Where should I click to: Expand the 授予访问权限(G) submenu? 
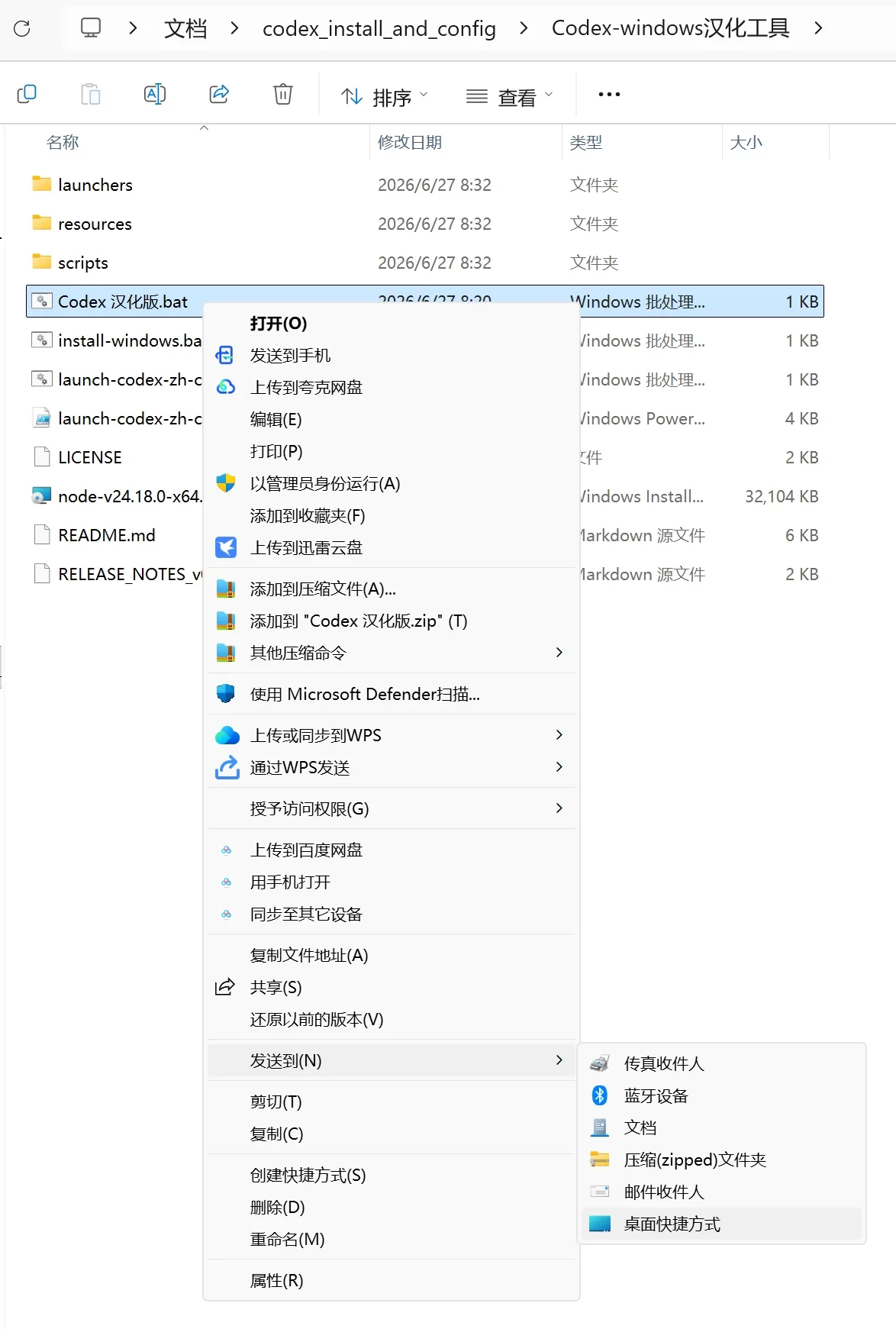pos(559,808)
